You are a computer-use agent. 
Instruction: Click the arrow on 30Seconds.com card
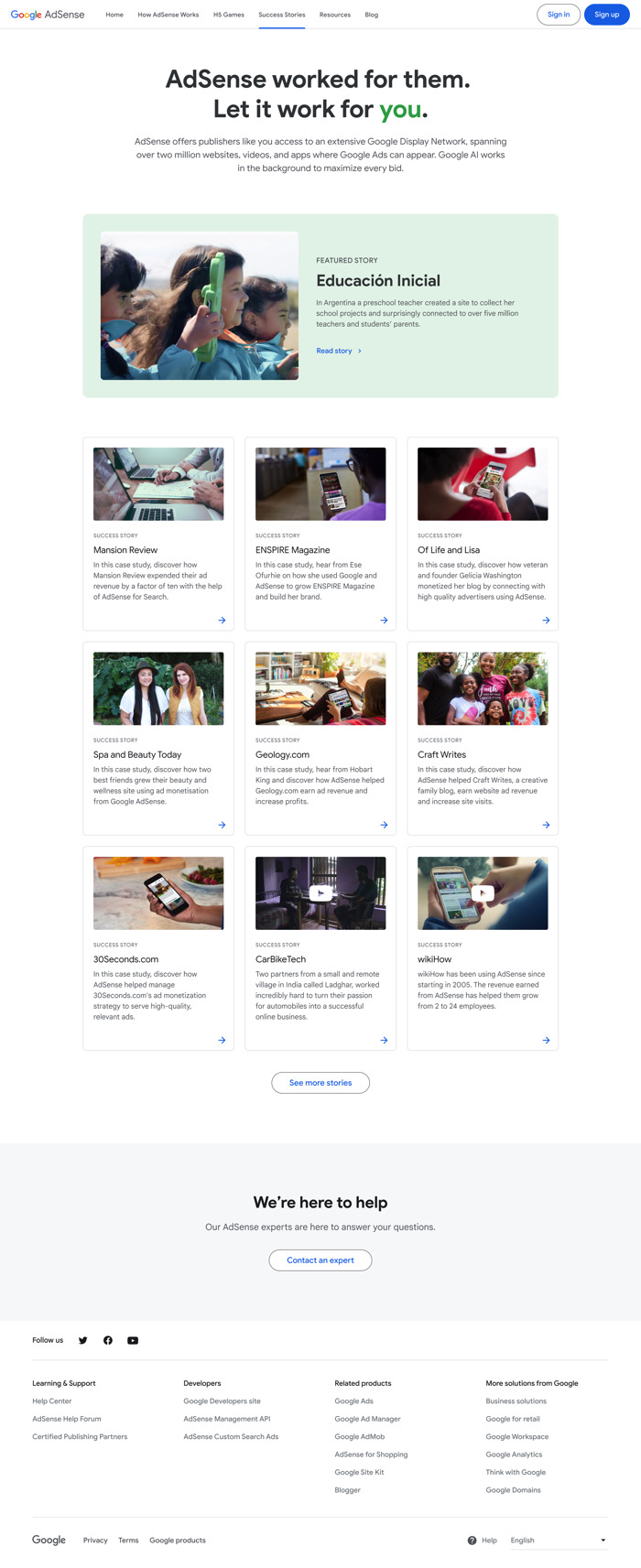pos(222,1040)
